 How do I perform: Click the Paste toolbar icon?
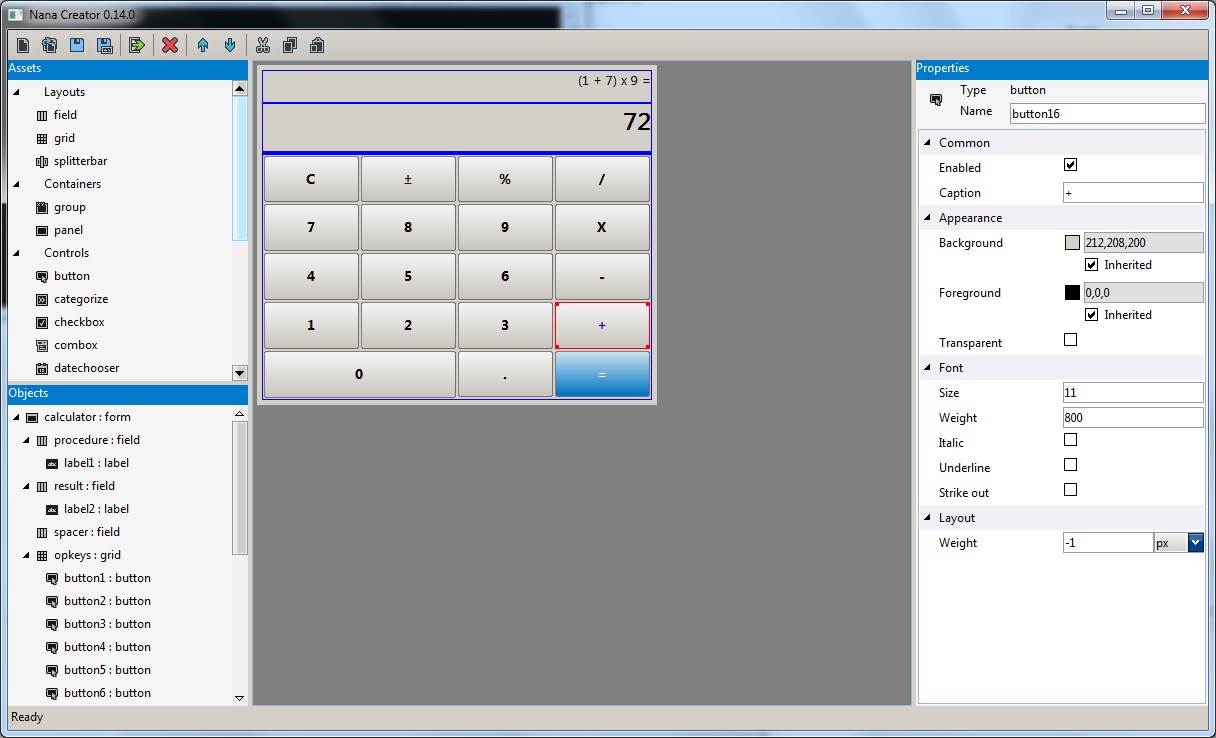click(317, 45)
